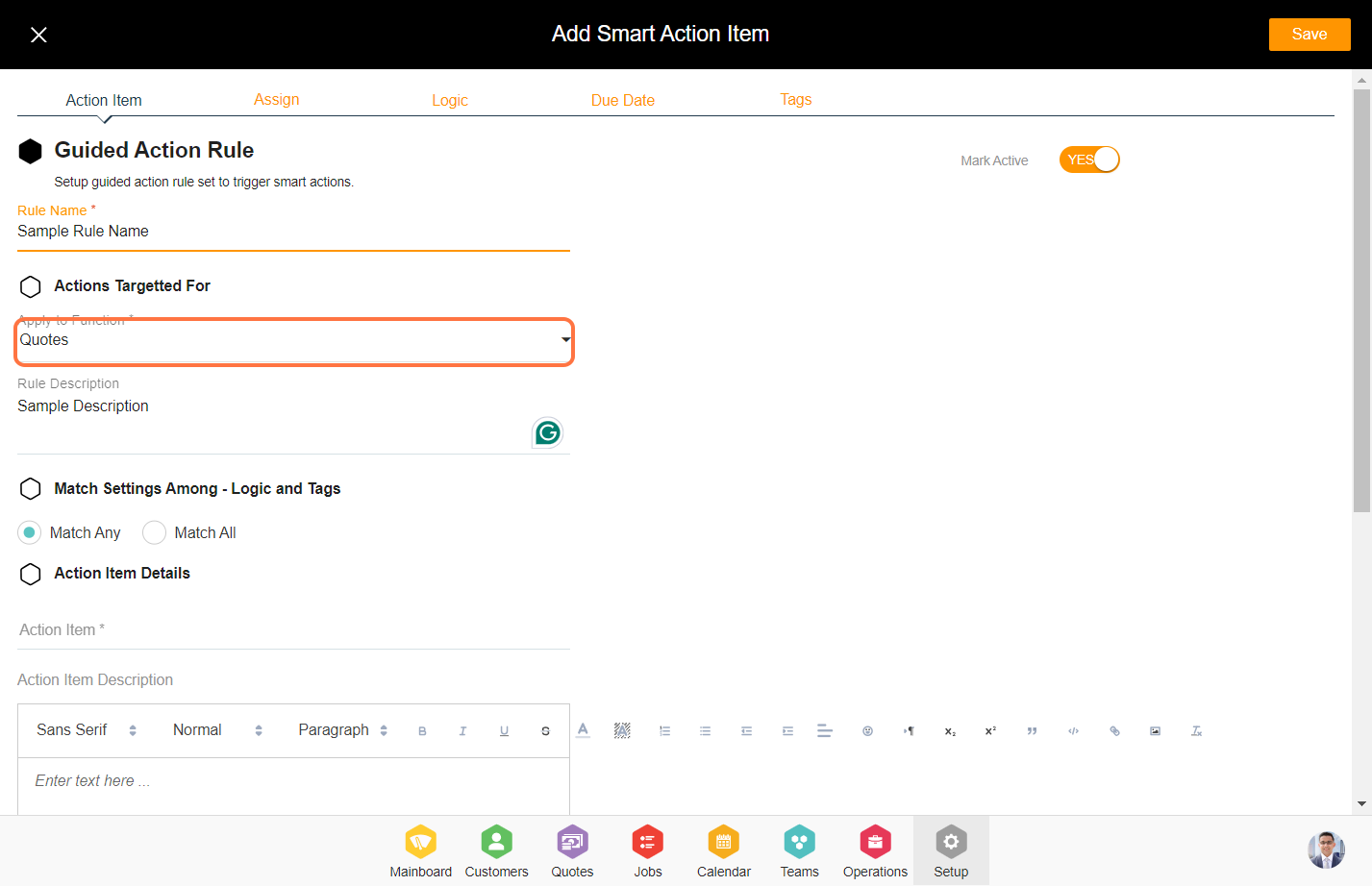The image size is (1372, 886).
Task: Open the Jobs module
Action: [648, 851]
